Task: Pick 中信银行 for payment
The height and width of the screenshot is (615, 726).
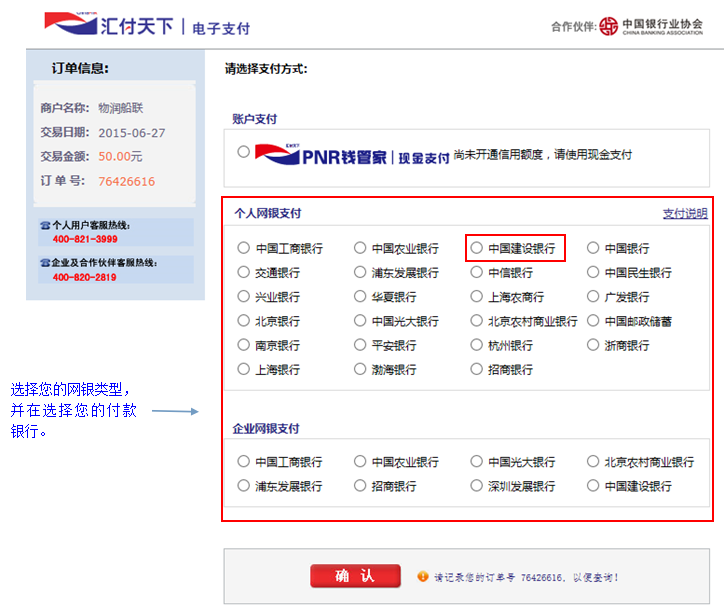Action: (476, 272)
